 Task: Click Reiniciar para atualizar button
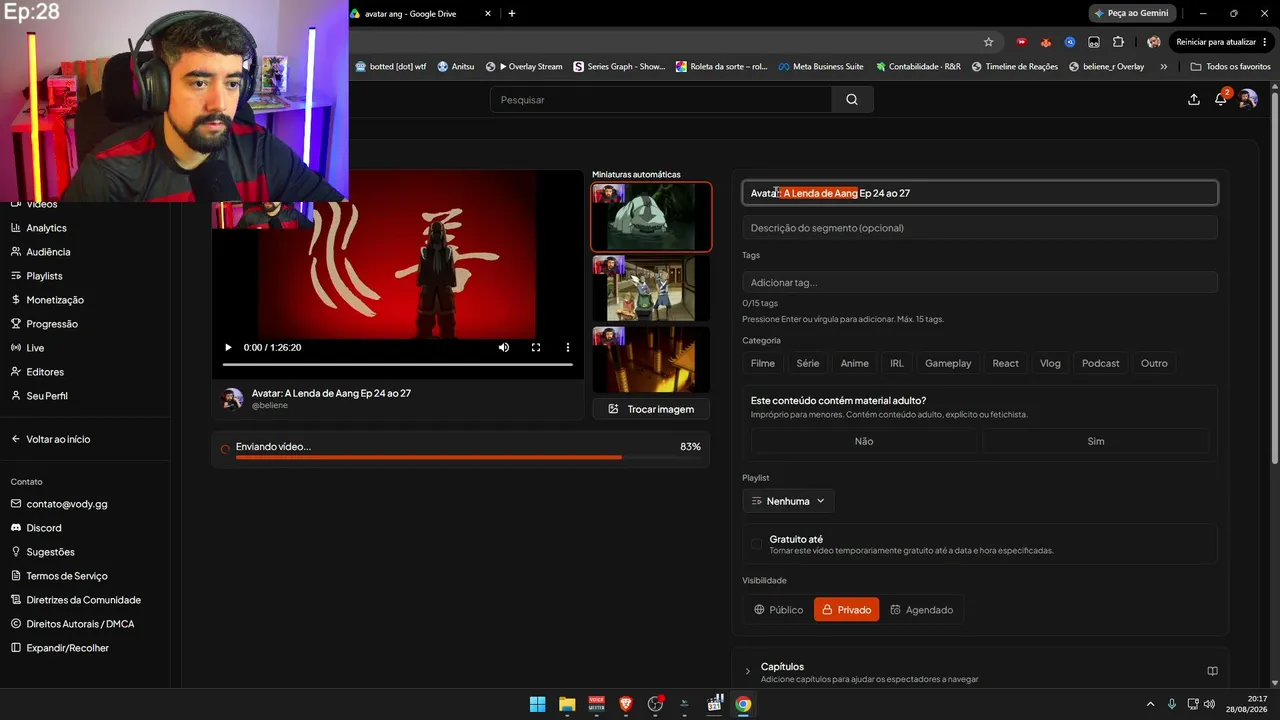[x=1215, y=42]
